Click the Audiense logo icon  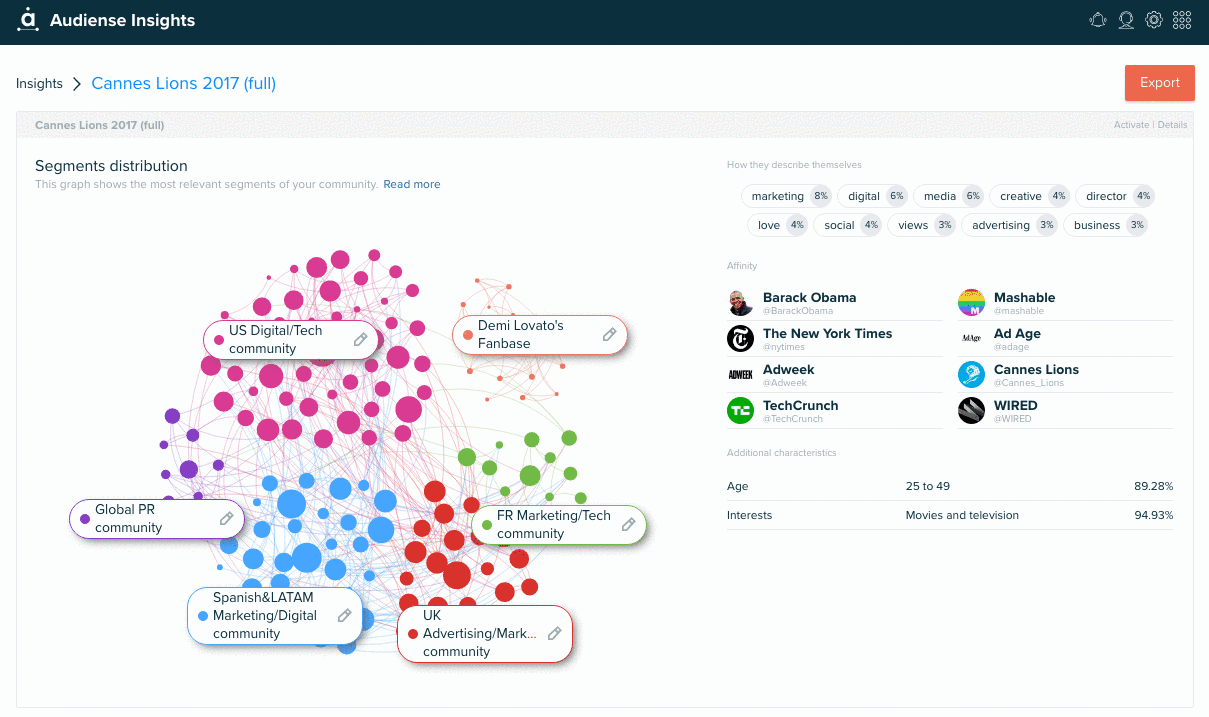[27, 20]
